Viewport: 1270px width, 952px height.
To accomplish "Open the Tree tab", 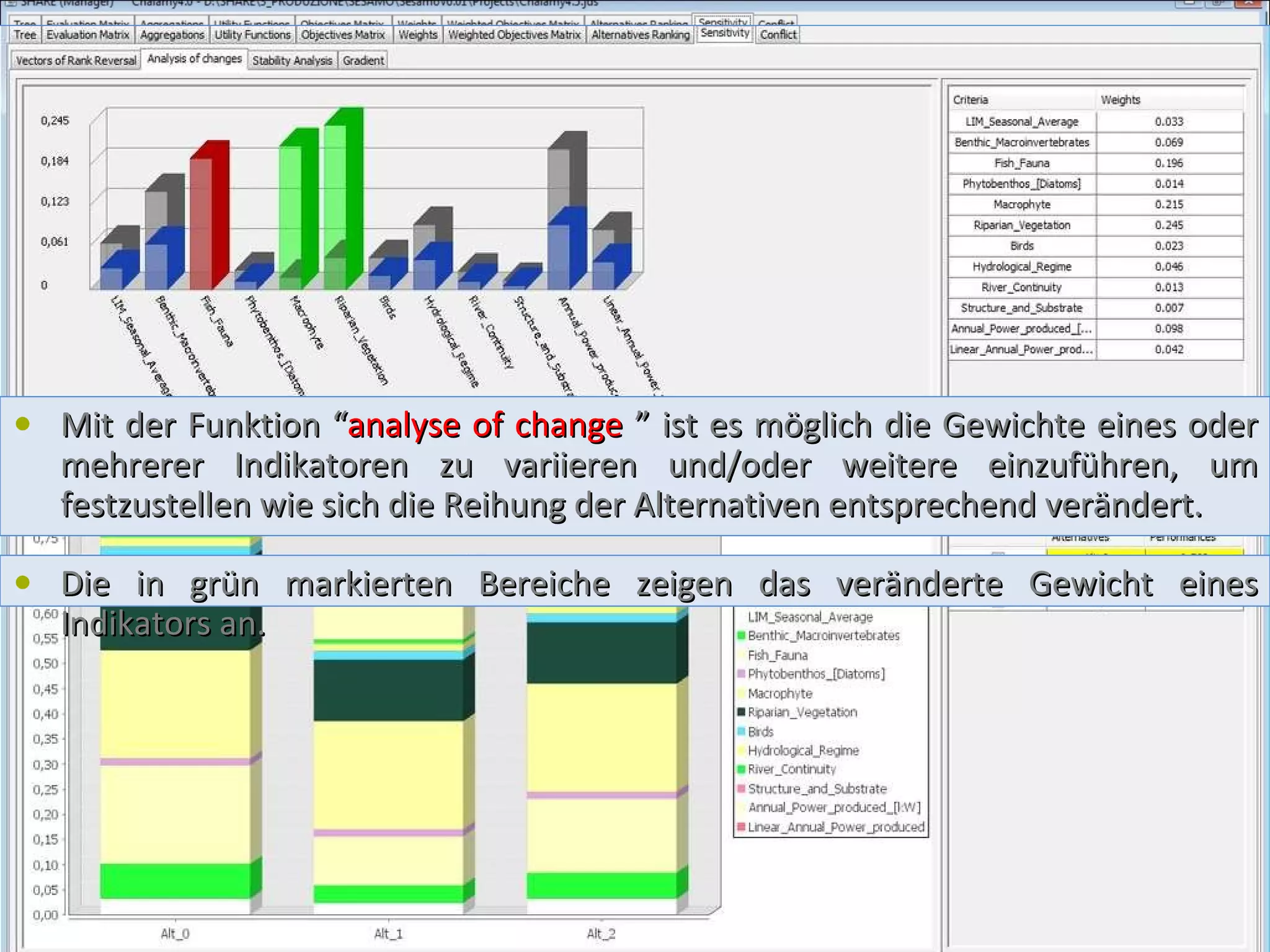I will pos(25,35).
